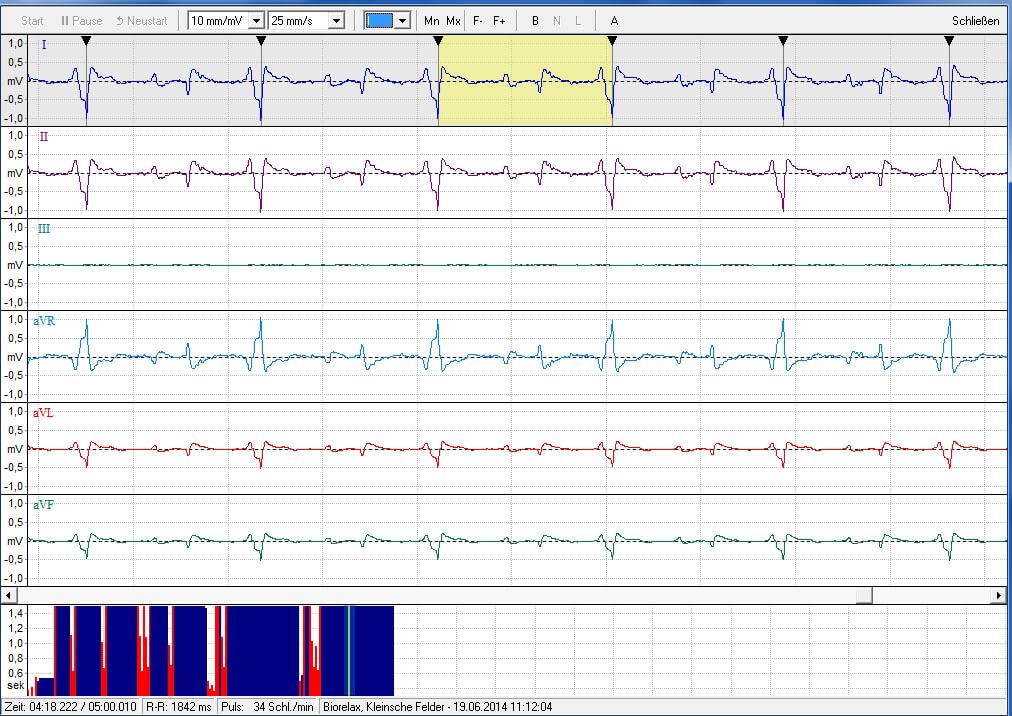Screen dimensions: 1012x716
Task: Click the horizontal scrollbar thumb
Action: (x=864, y=595)
